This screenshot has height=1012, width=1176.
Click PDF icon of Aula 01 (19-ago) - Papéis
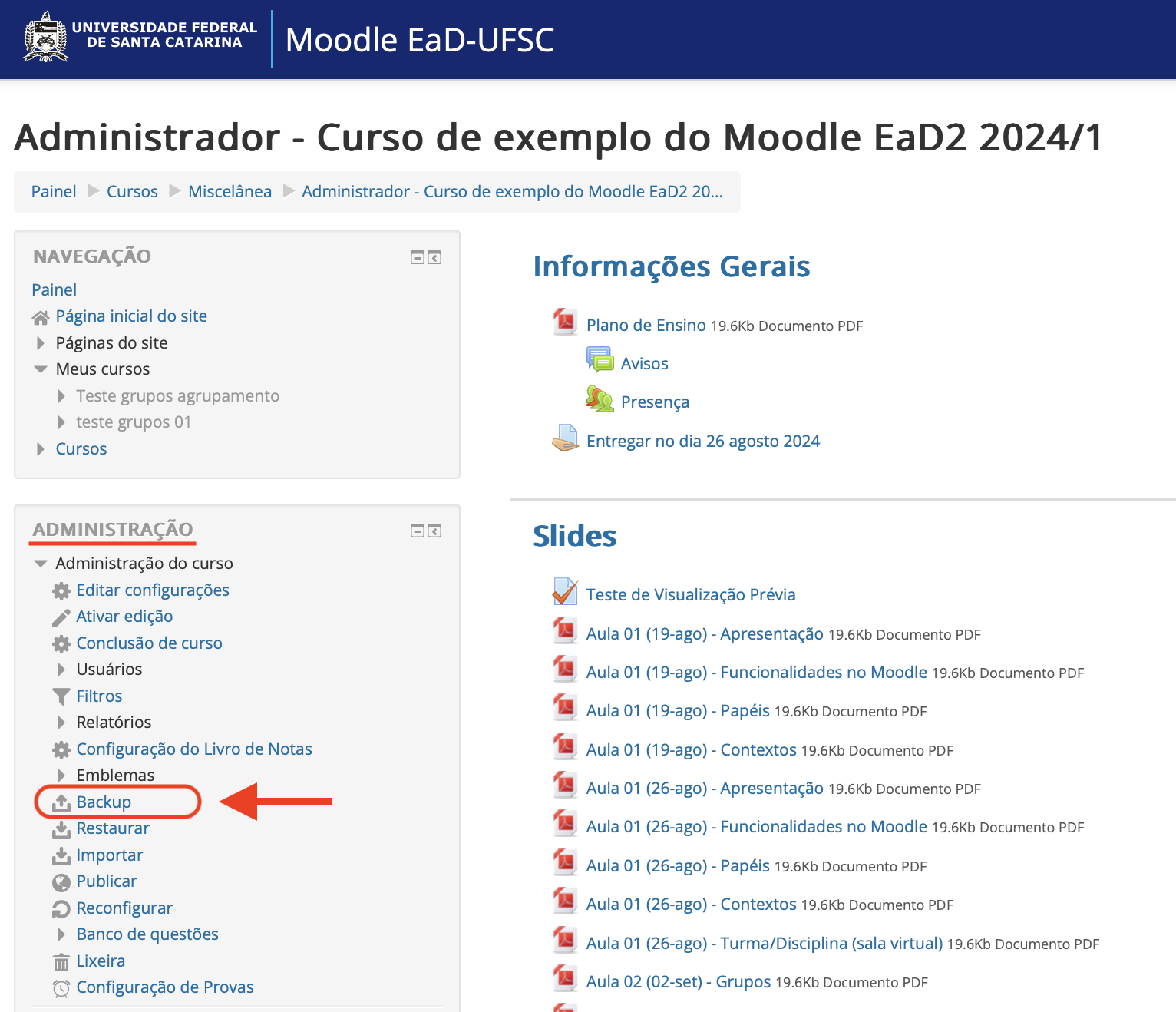(566, 707)
